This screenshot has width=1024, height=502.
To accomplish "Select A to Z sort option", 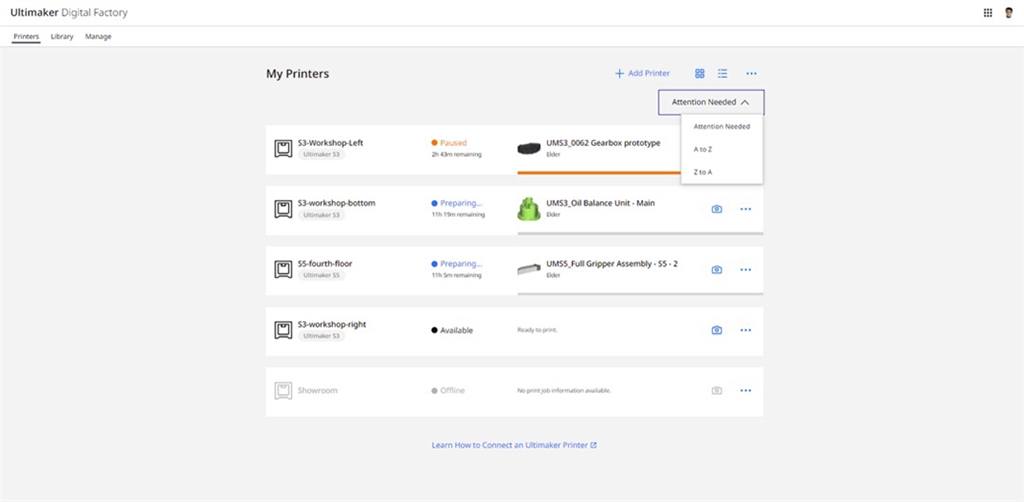I will click(x=703, y=149).
